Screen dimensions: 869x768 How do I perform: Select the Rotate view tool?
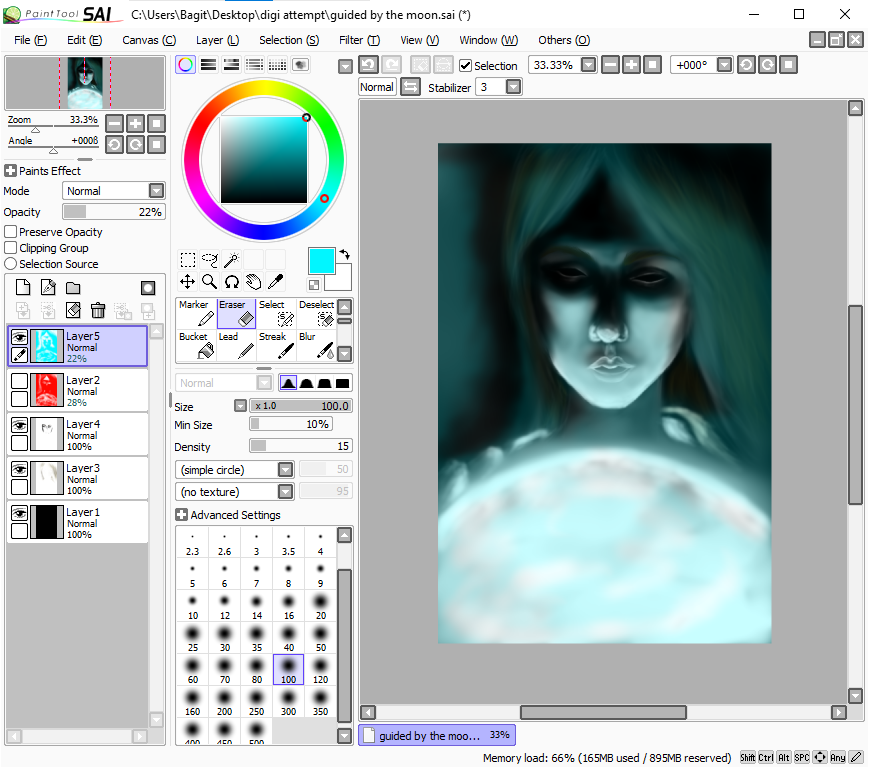tap(232, 281)
